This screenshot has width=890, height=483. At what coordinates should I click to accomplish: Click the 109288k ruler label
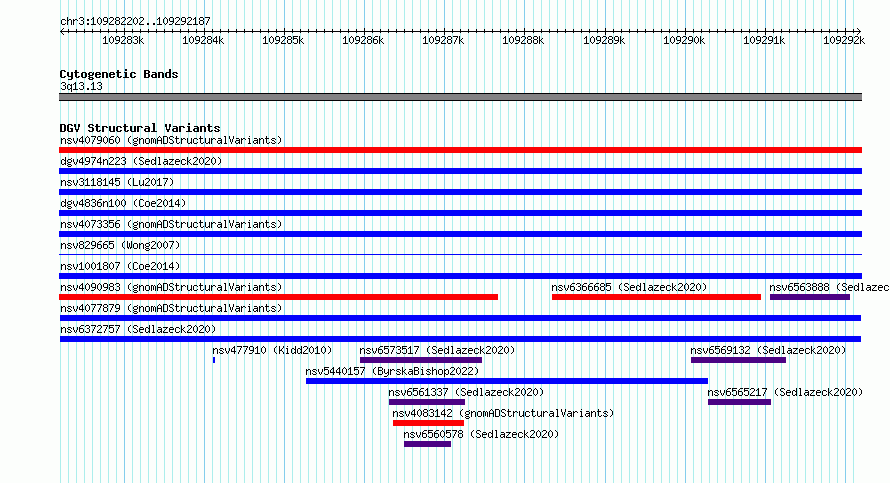point(523,40)
